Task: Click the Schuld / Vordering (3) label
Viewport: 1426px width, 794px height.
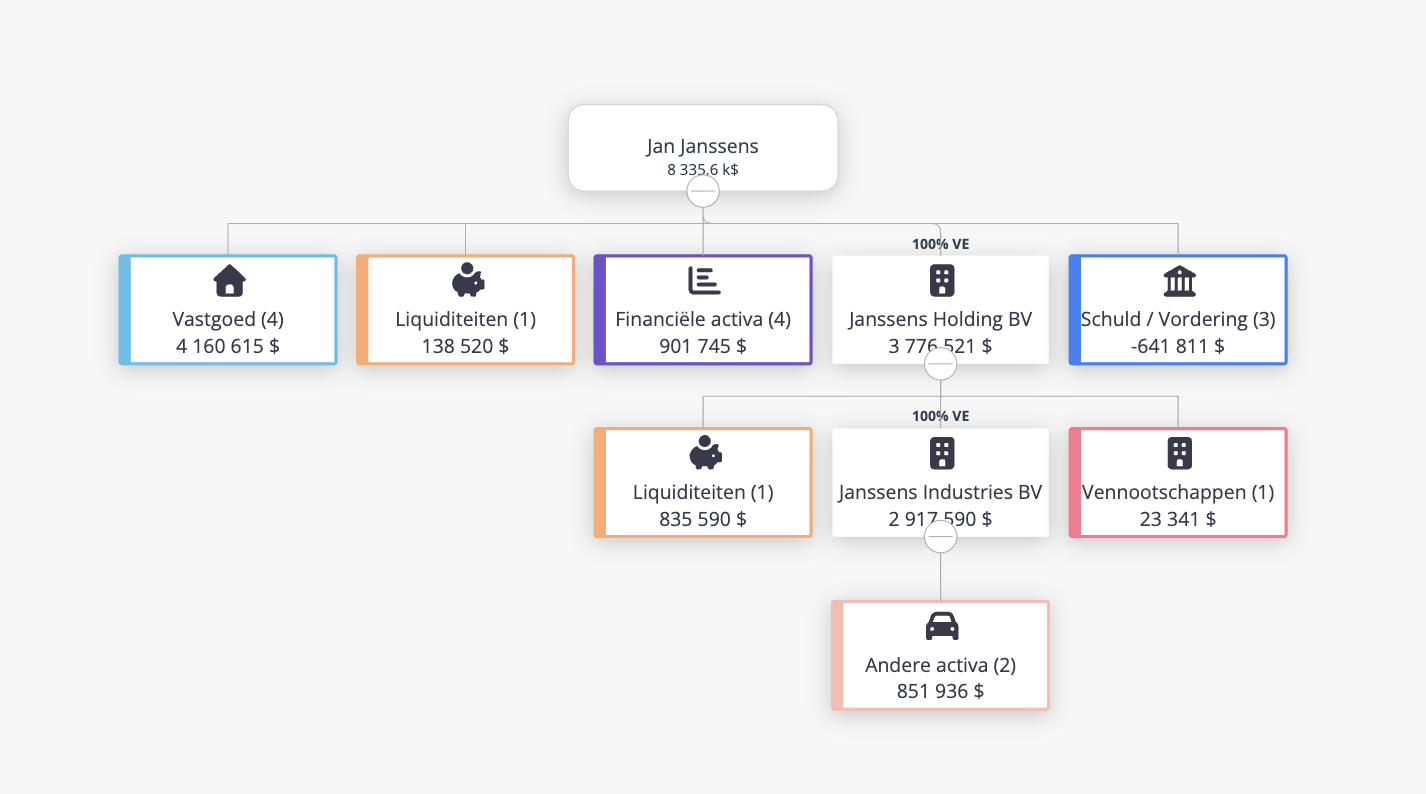Action: point(1176,320)
